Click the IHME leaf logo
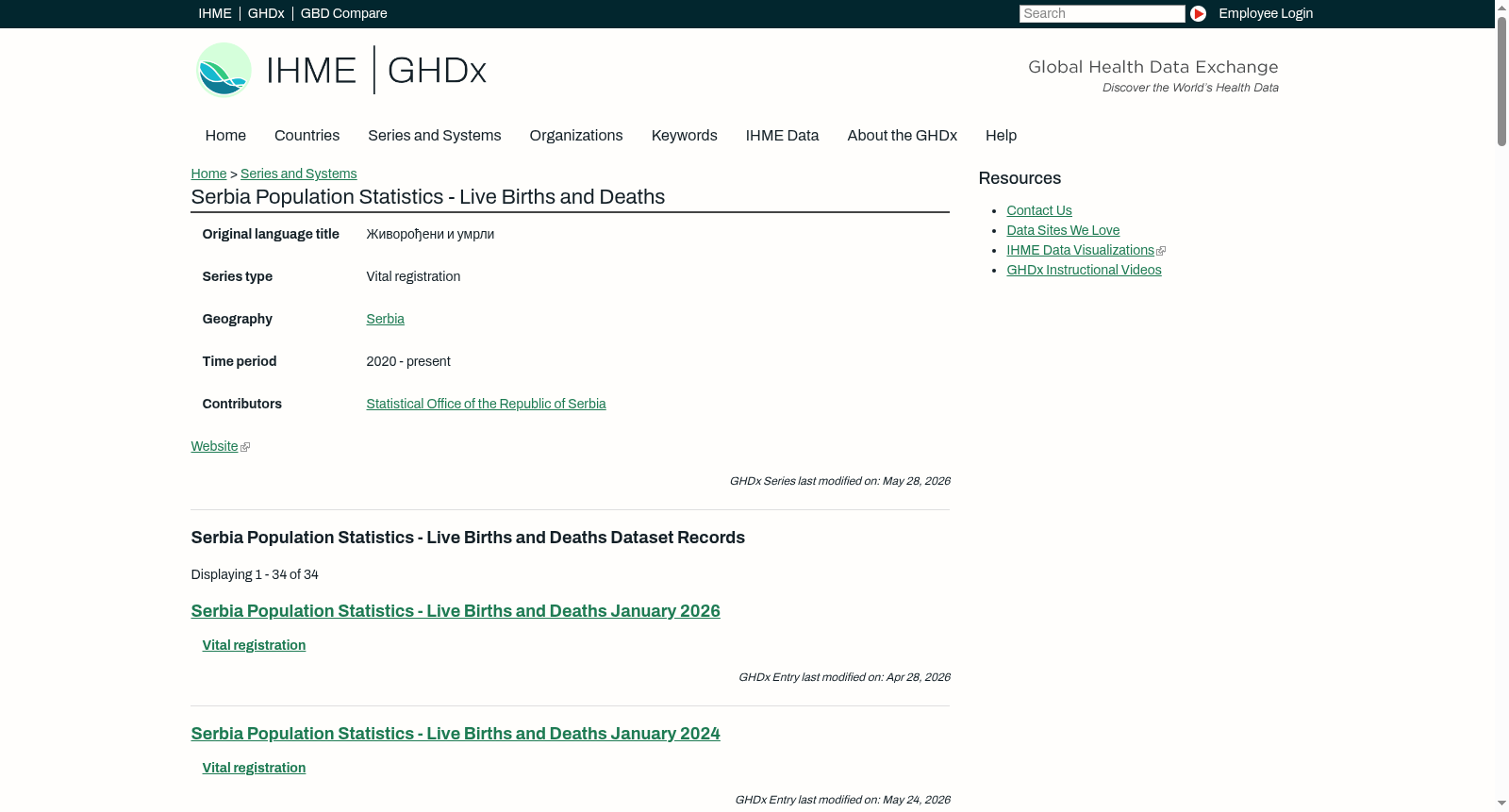The height and width of the screenshot is (812, 1509). tap(224, 70)
